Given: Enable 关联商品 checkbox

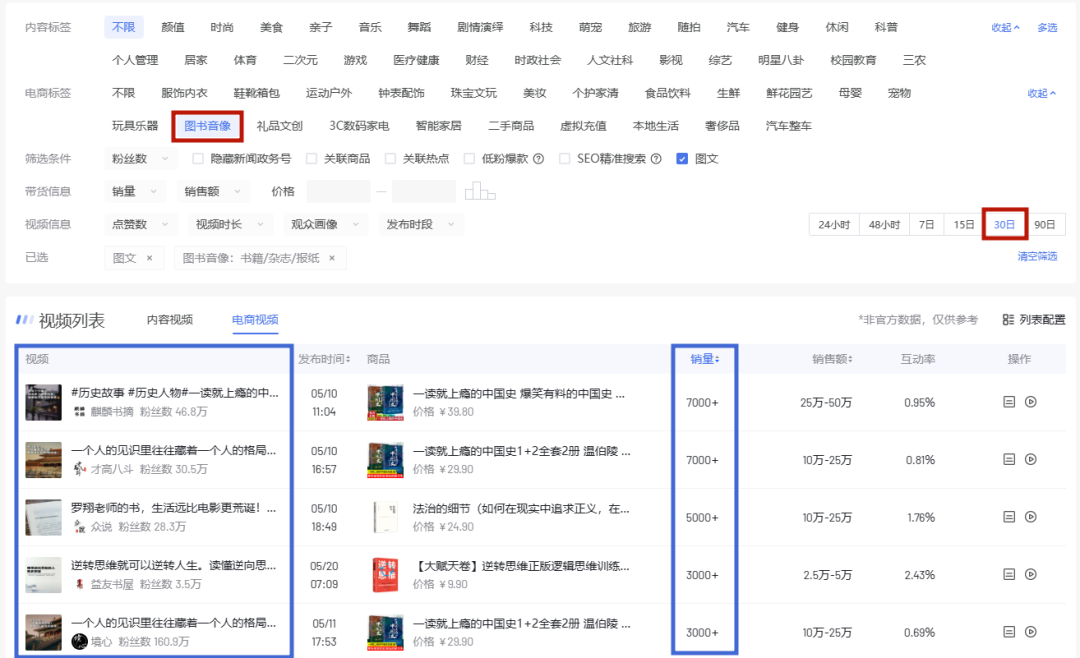Looking at the screenshot, I should pos(311,158).
